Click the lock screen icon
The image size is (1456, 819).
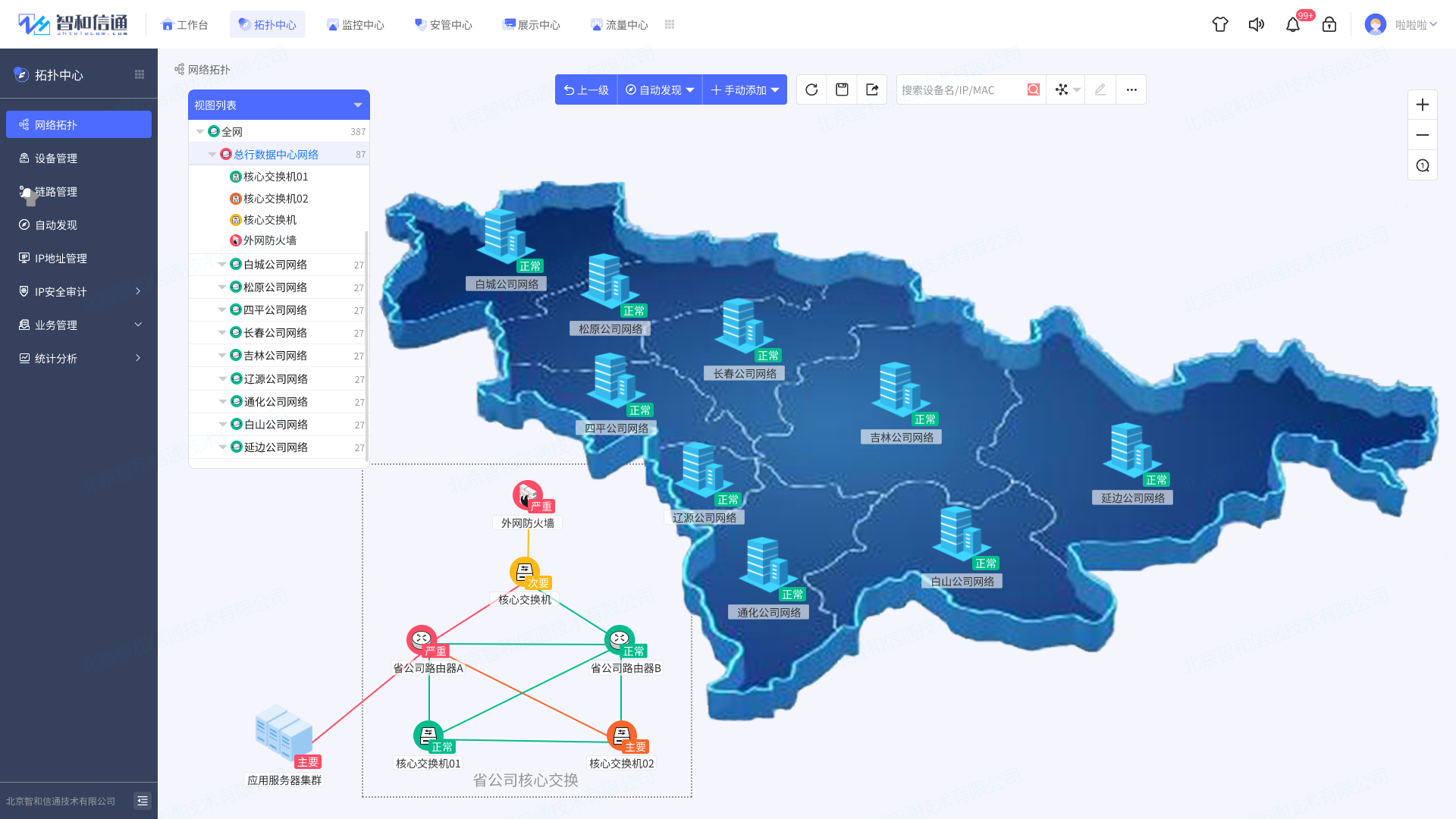(1329, 24)
